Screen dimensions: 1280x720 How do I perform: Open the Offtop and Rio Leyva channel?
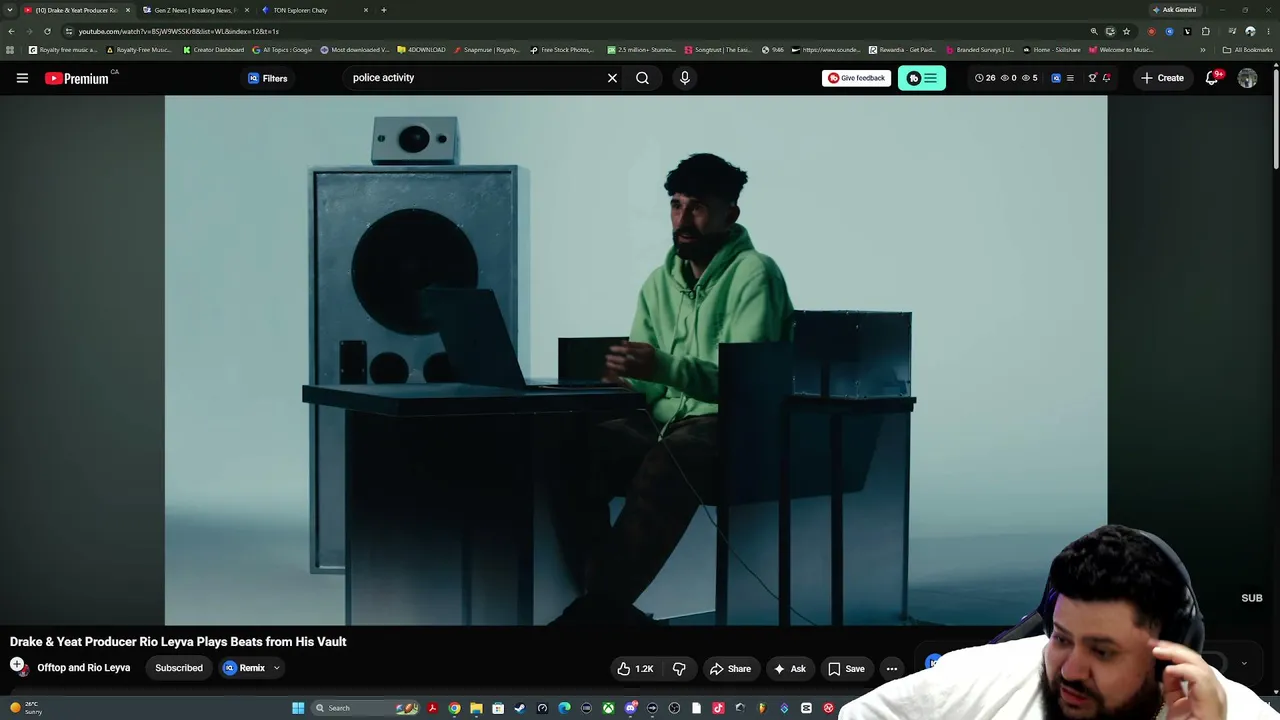coord(83,668)
